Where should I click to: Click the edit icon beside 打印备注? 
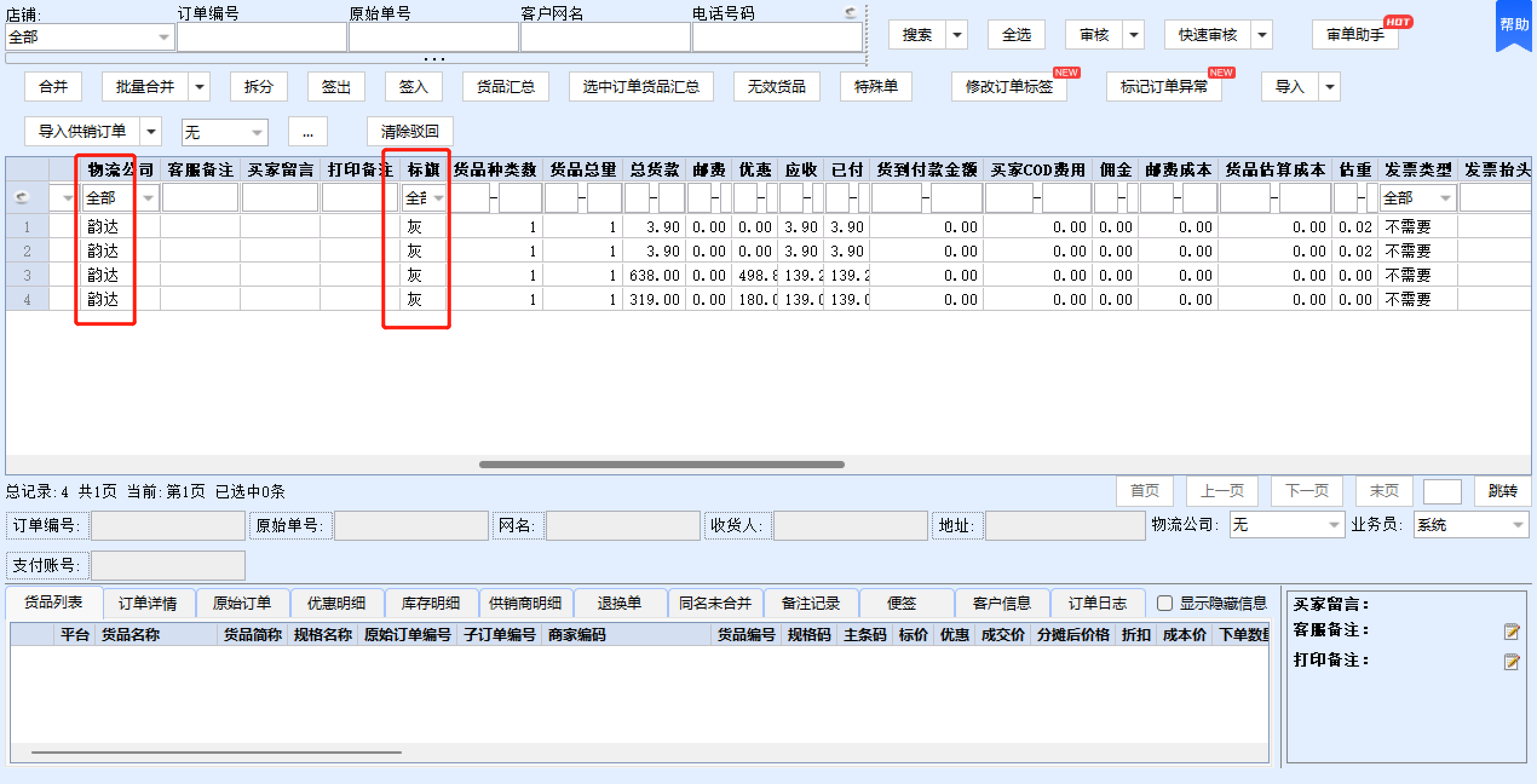click(x=1512, y=662)
